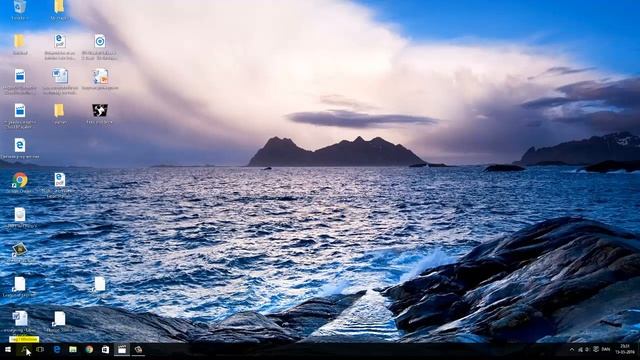Select the folder left of the black icon

pos(59,110)
